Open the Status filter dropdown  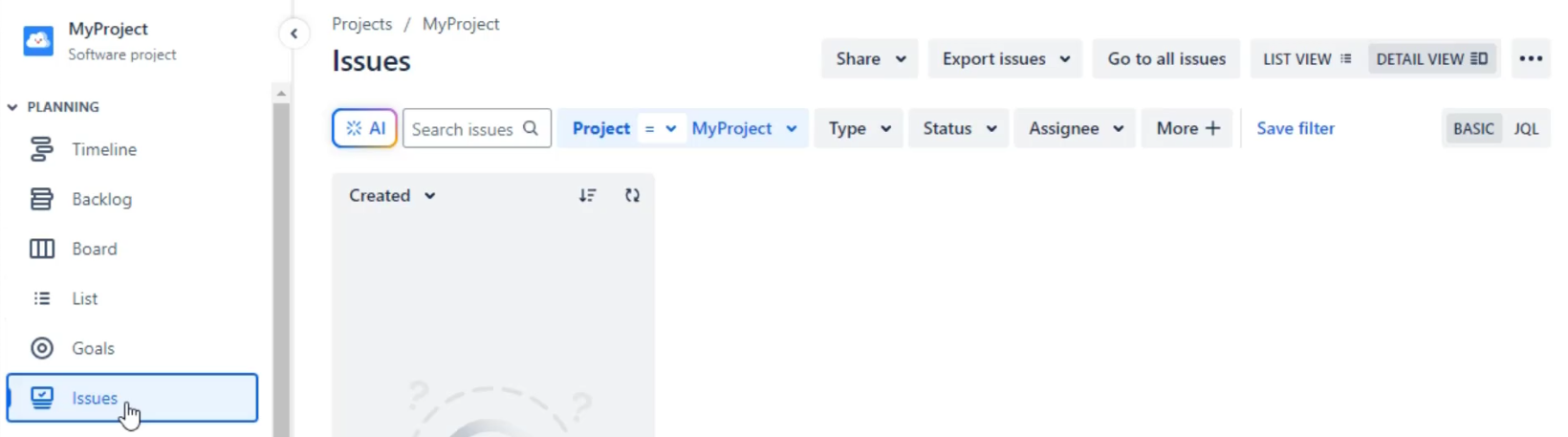point(959,128)
